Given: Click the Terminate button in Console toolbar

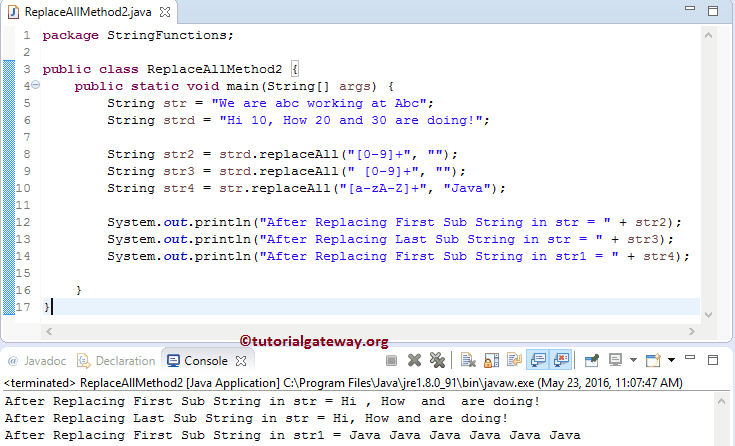Looking at the screenshot, I should tap(391, 360).
